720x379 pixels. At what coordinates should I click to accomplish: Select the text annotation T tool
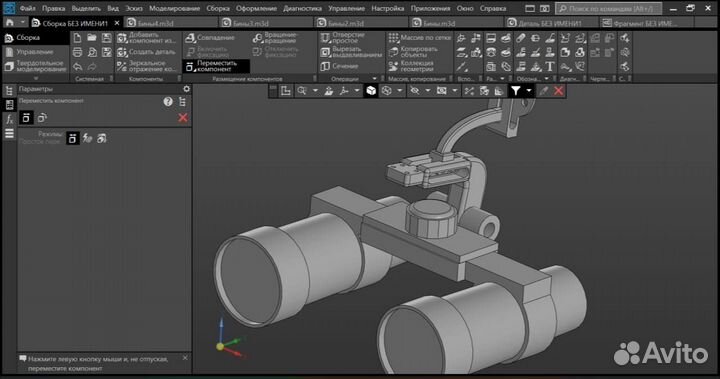(x=550, y=67)
